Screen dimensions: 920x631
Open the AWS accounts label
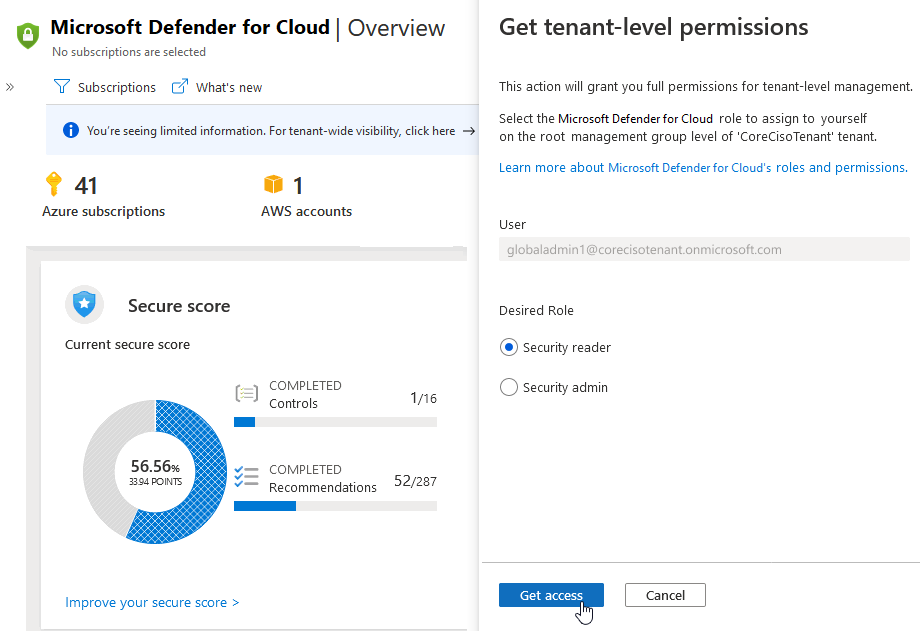[306, 211]
